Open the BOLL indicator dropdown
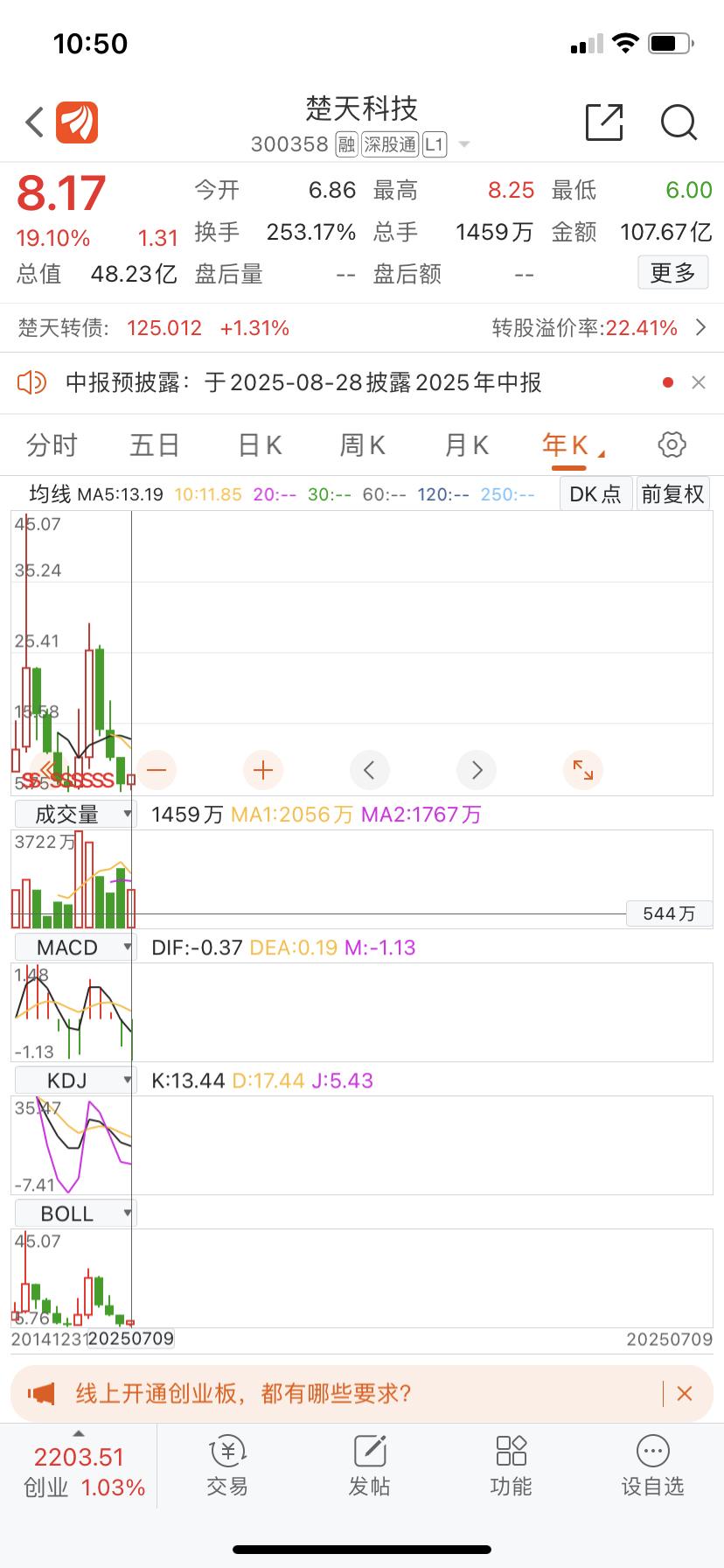This screenshot has width=724, height=1568. point(75,1214)
